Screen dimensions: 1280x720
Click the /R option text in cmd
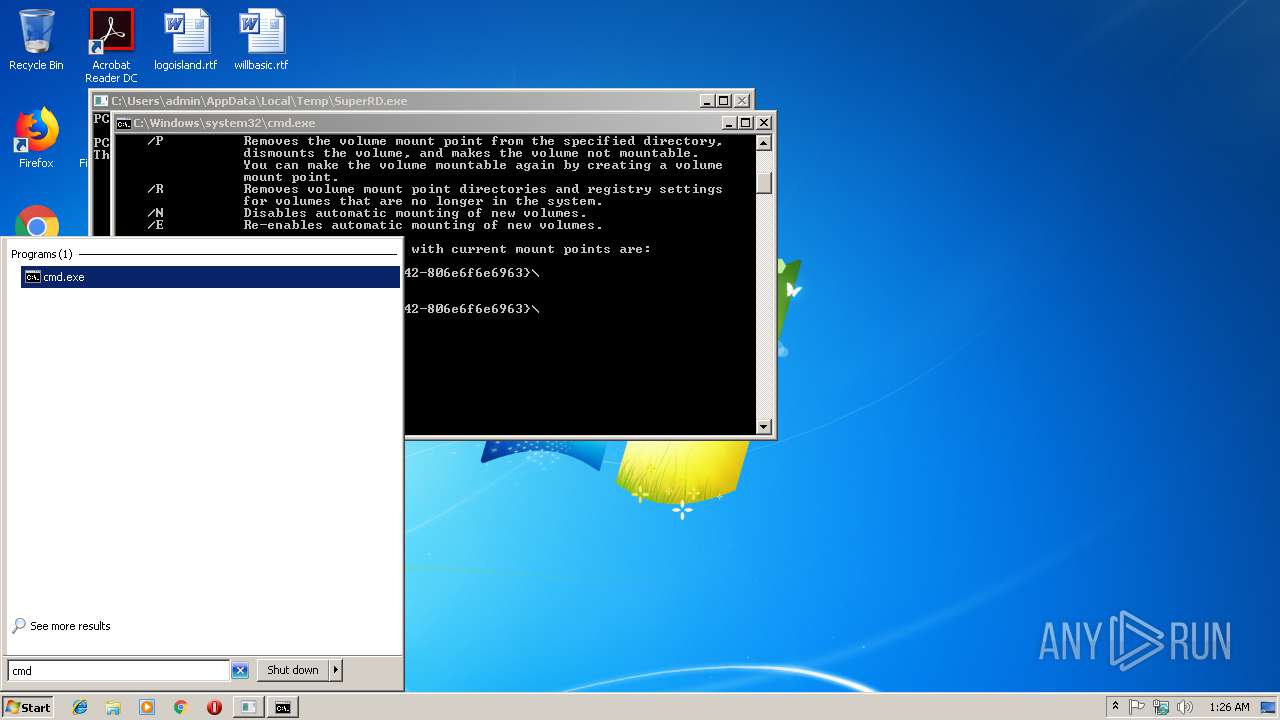tap(155, 189)
